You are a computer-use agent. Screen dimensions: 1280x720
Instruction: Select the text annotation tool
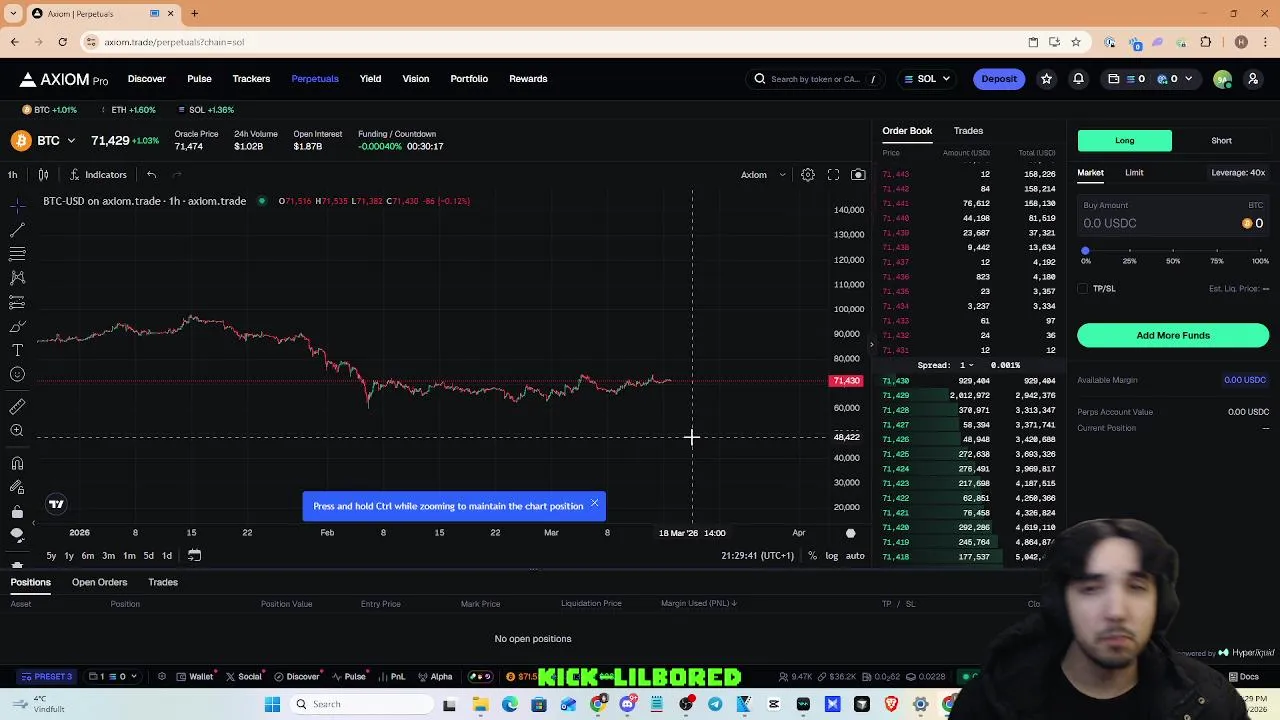click(17, 350)
